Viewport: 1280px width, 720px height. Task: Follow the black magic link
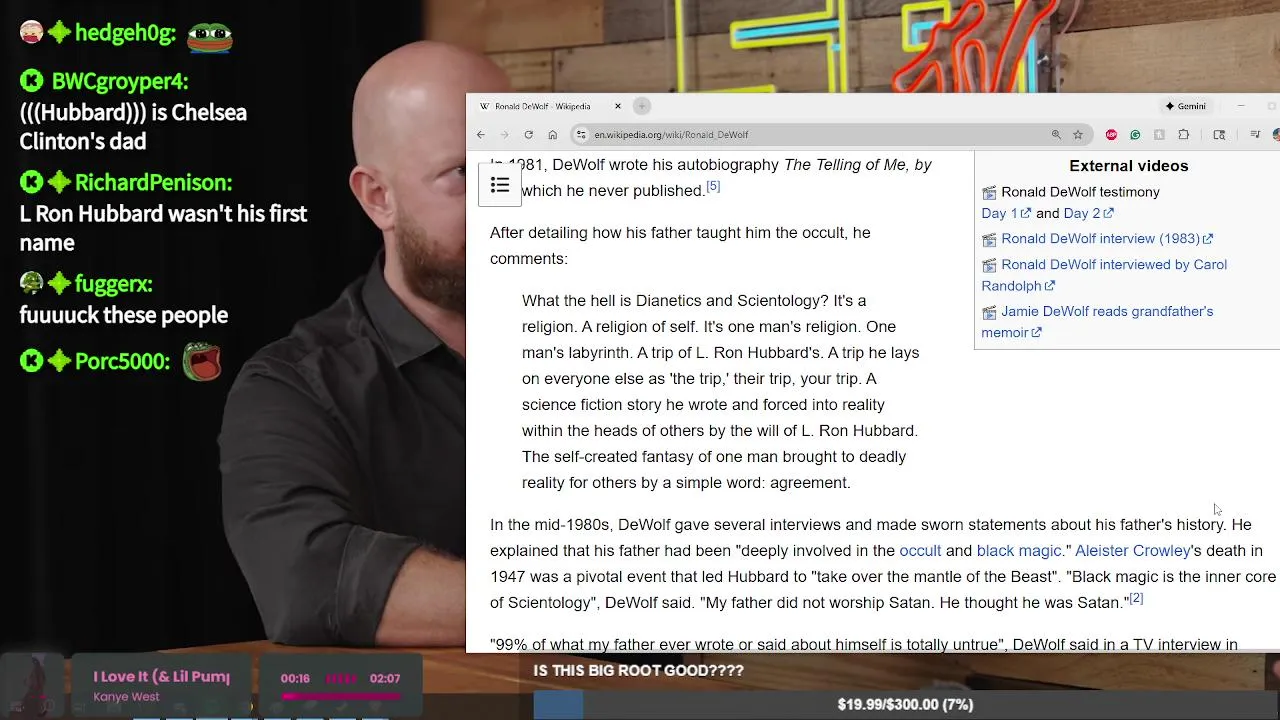click(1019, 551)
